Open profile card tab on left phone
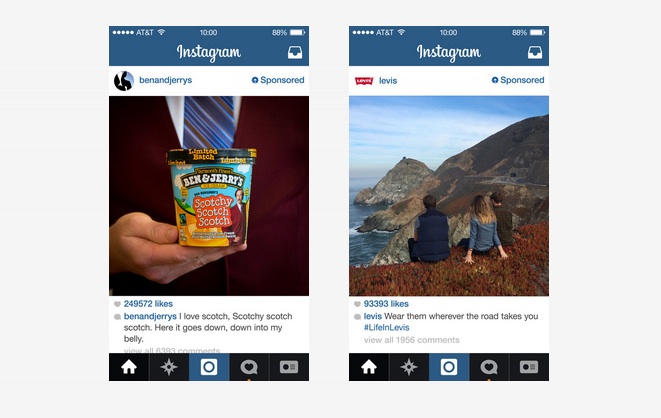Screen dimensions: 661x418 [289, 367]
